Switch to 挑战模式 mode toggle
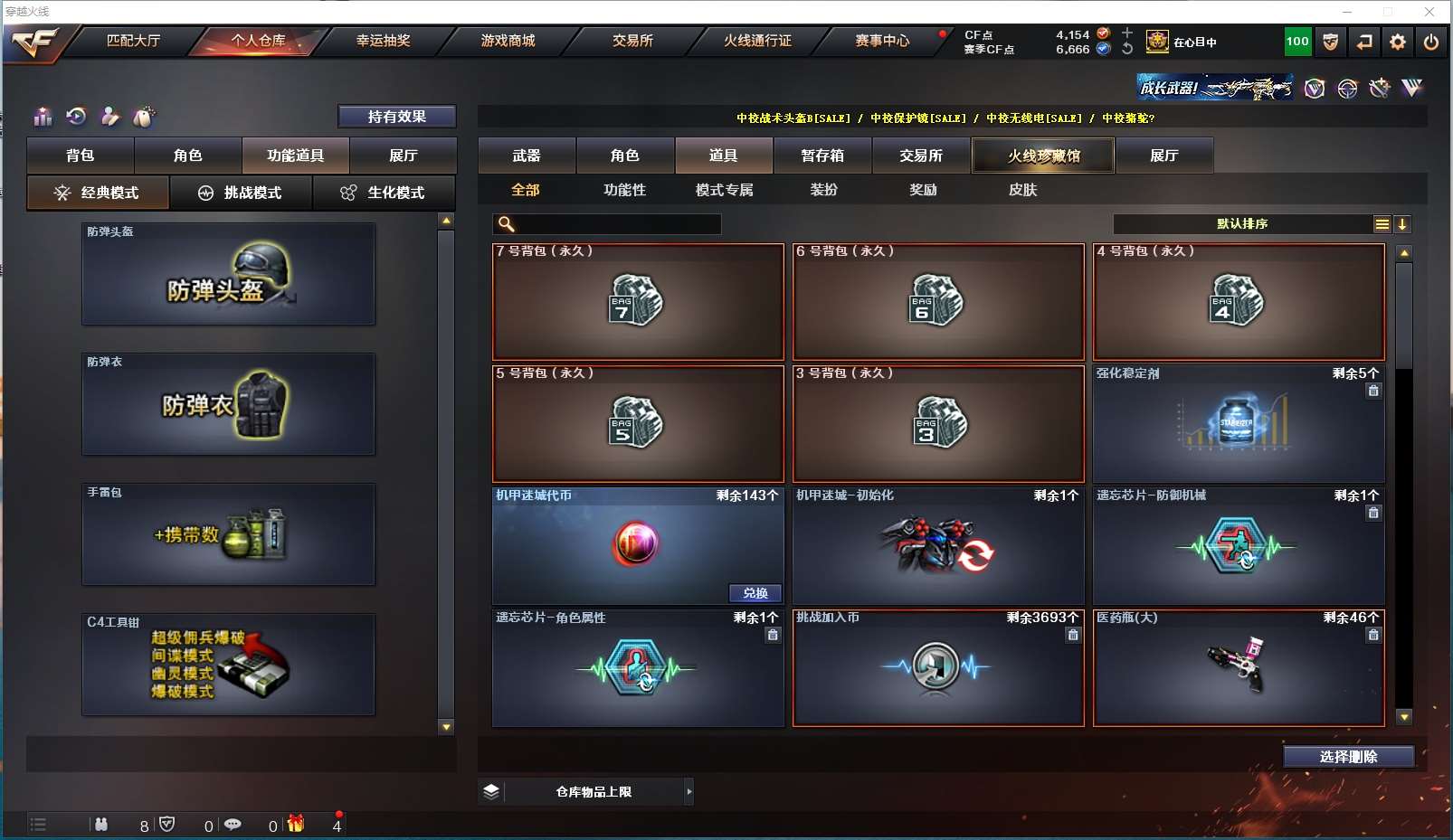 pyautogui.click(x=241, y=193)
